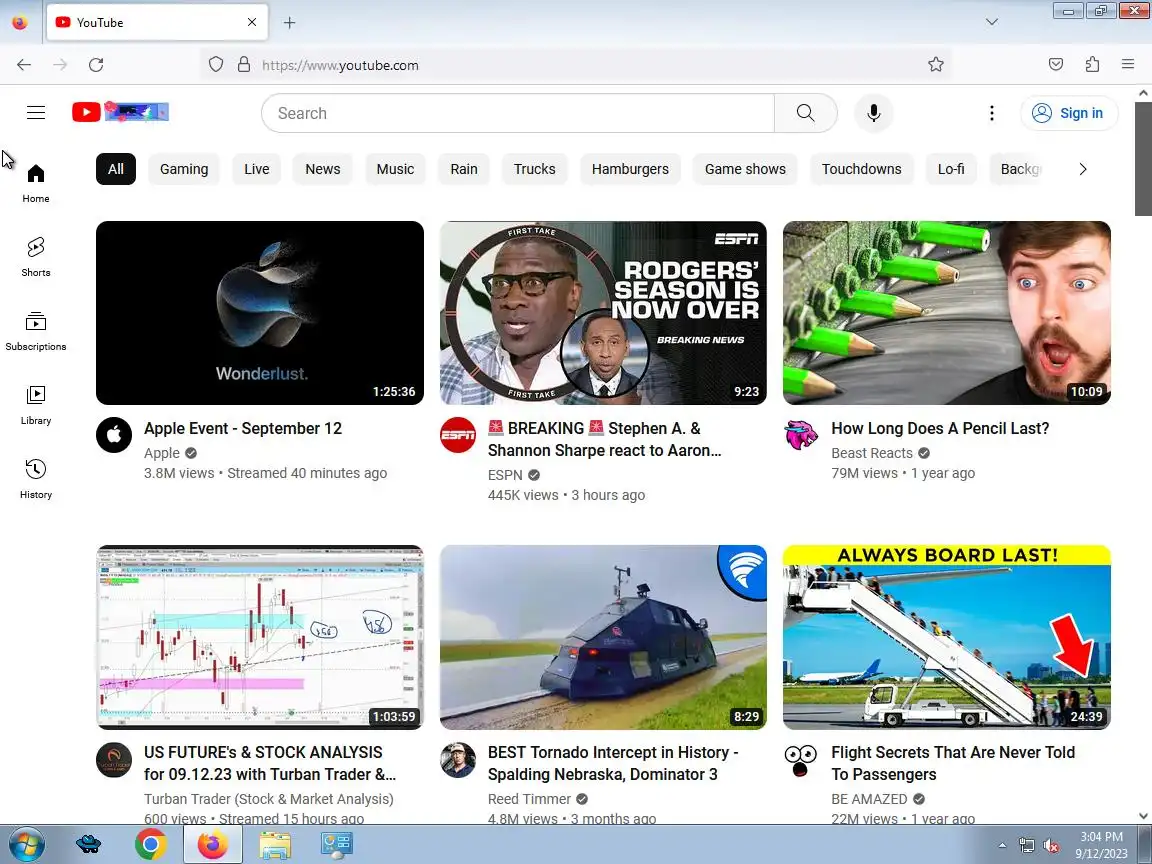Image resolution: width=1152 pixels, height=864 pixels.
Task: Open Flight Secrets That Are Never Told title
Action: tap(953, 763)
